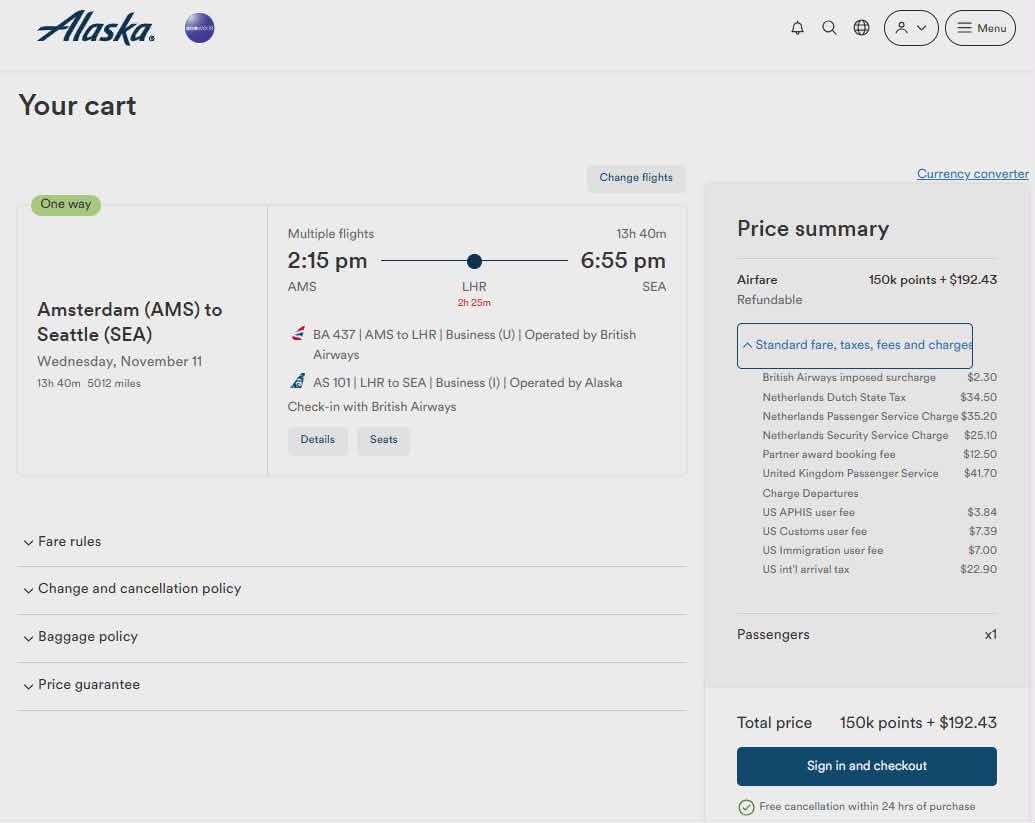Click the oneworld alliance badge
Screen dimensions: 1035x823
199,28
